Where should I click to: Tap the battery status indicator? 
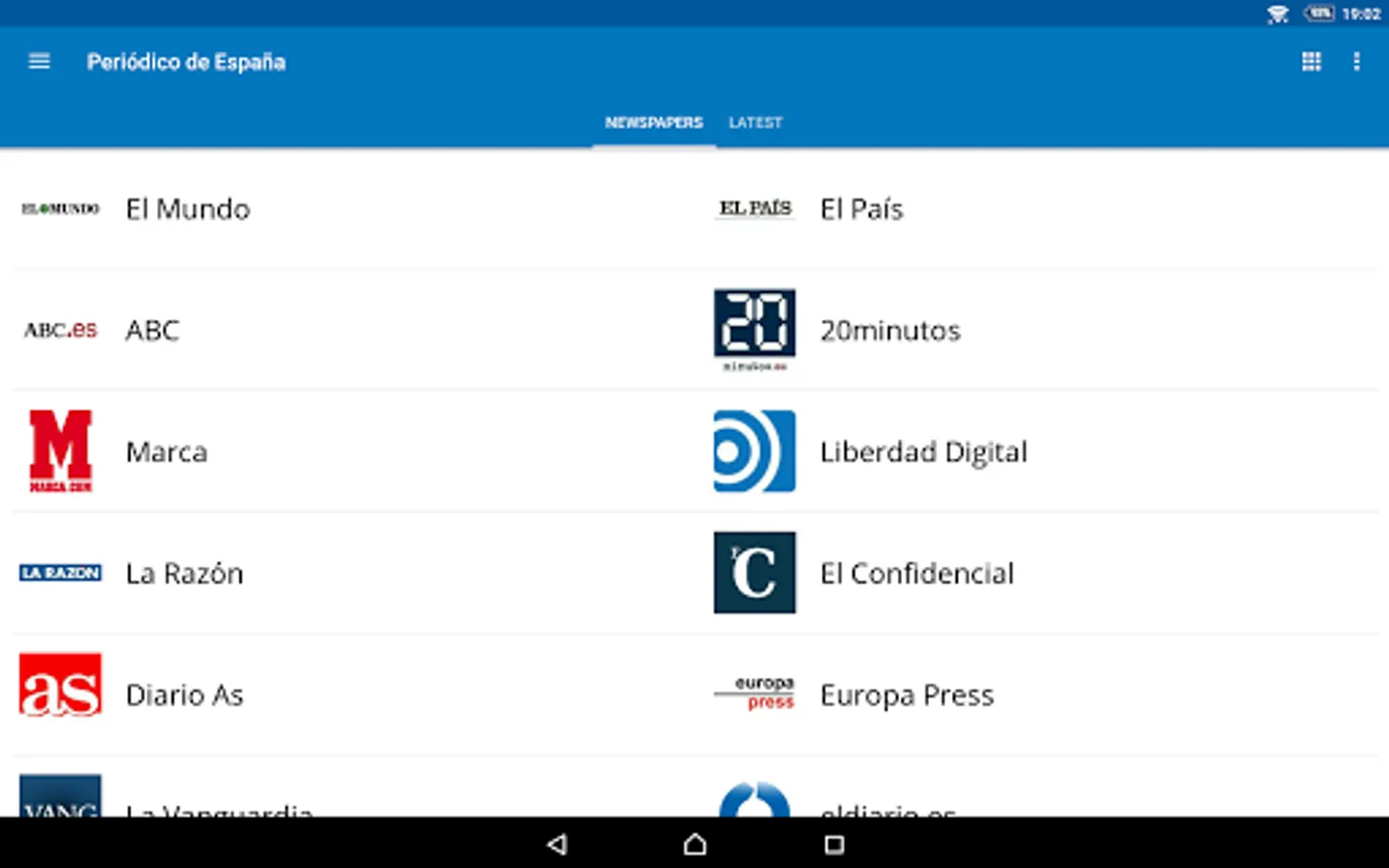[x=1319, y=14]
